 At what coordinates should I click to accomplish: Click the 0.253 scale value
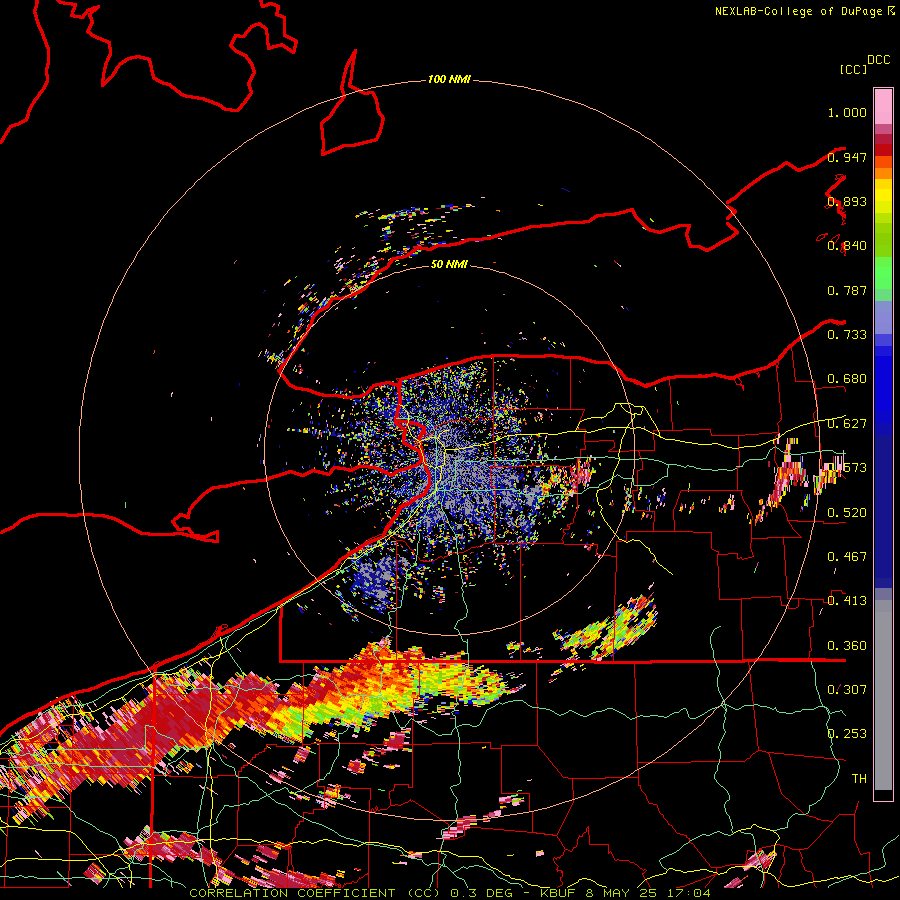point(847,734)
